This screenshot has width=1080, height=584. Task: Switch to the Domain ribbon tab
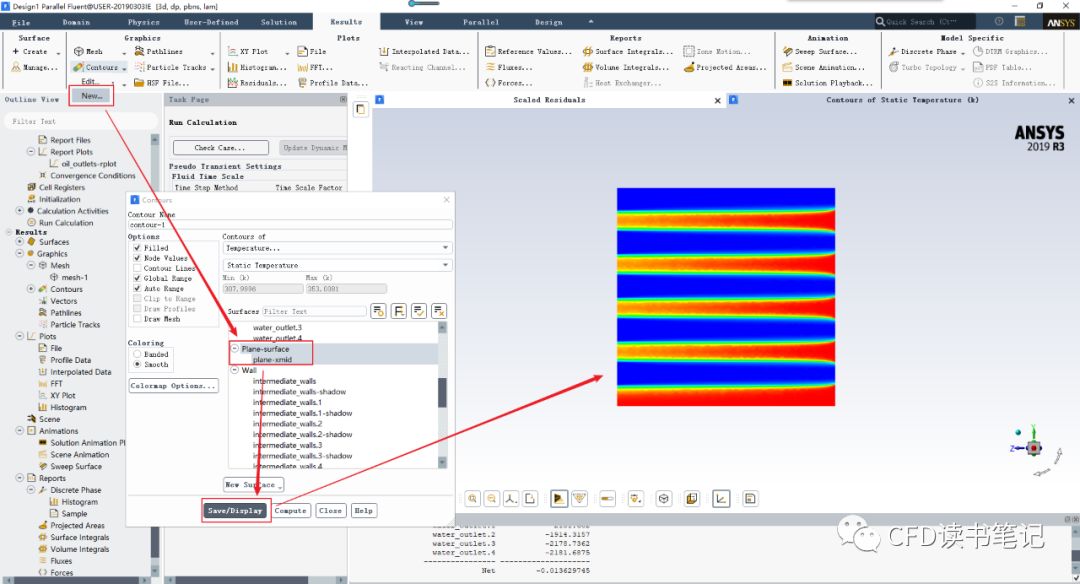pos(76,22)
